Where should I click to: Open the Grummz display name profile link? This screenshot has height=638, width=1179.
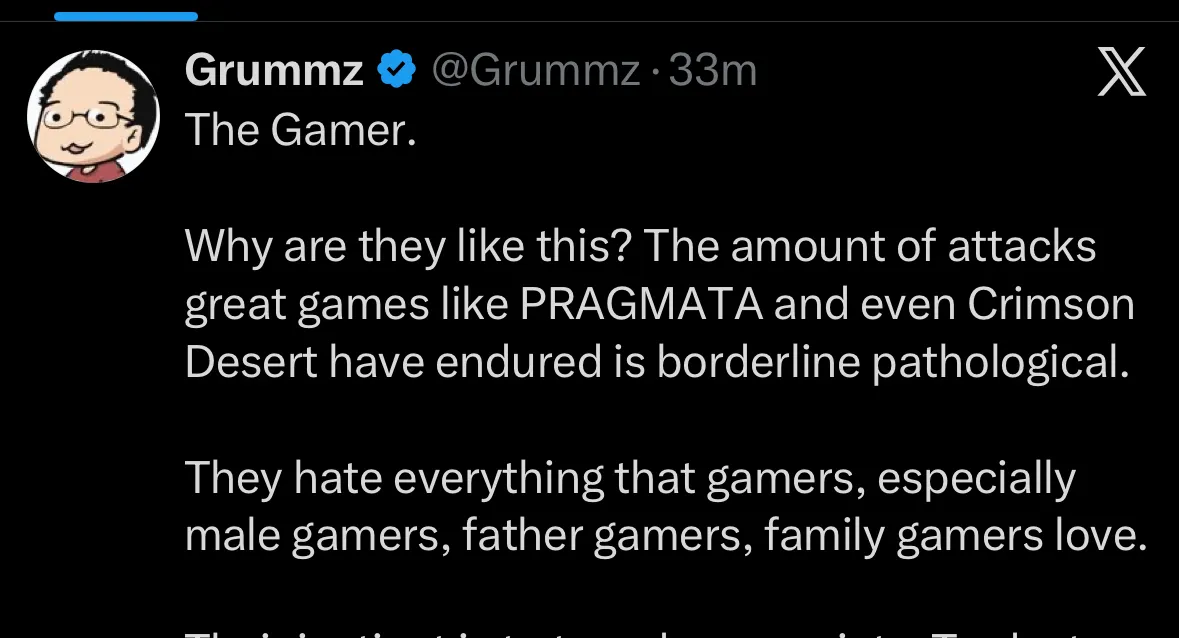(x=274, y=71)
